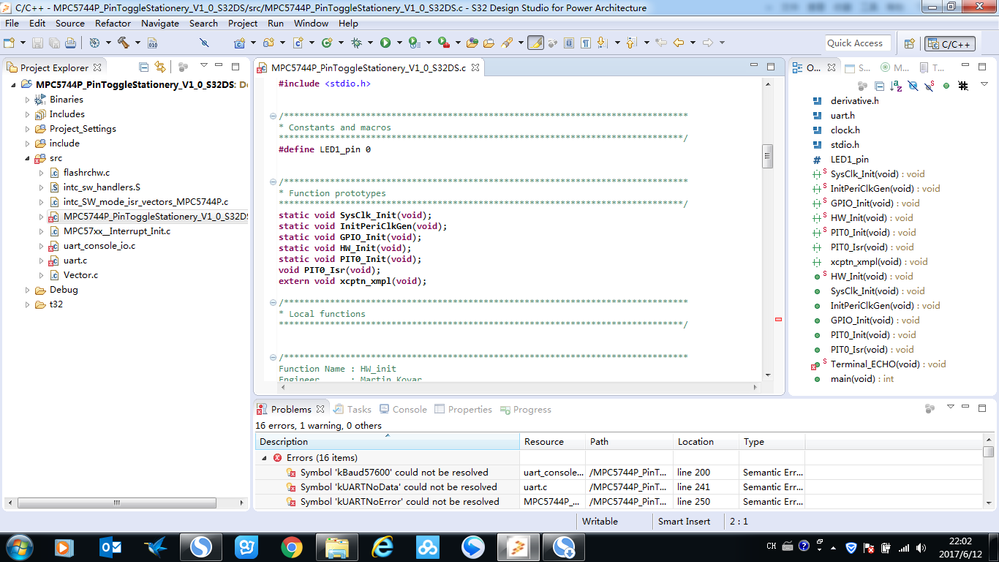Open Project Explorer view menu triangle
Viewport: 999px width, 562px height.
pos(204,66)
